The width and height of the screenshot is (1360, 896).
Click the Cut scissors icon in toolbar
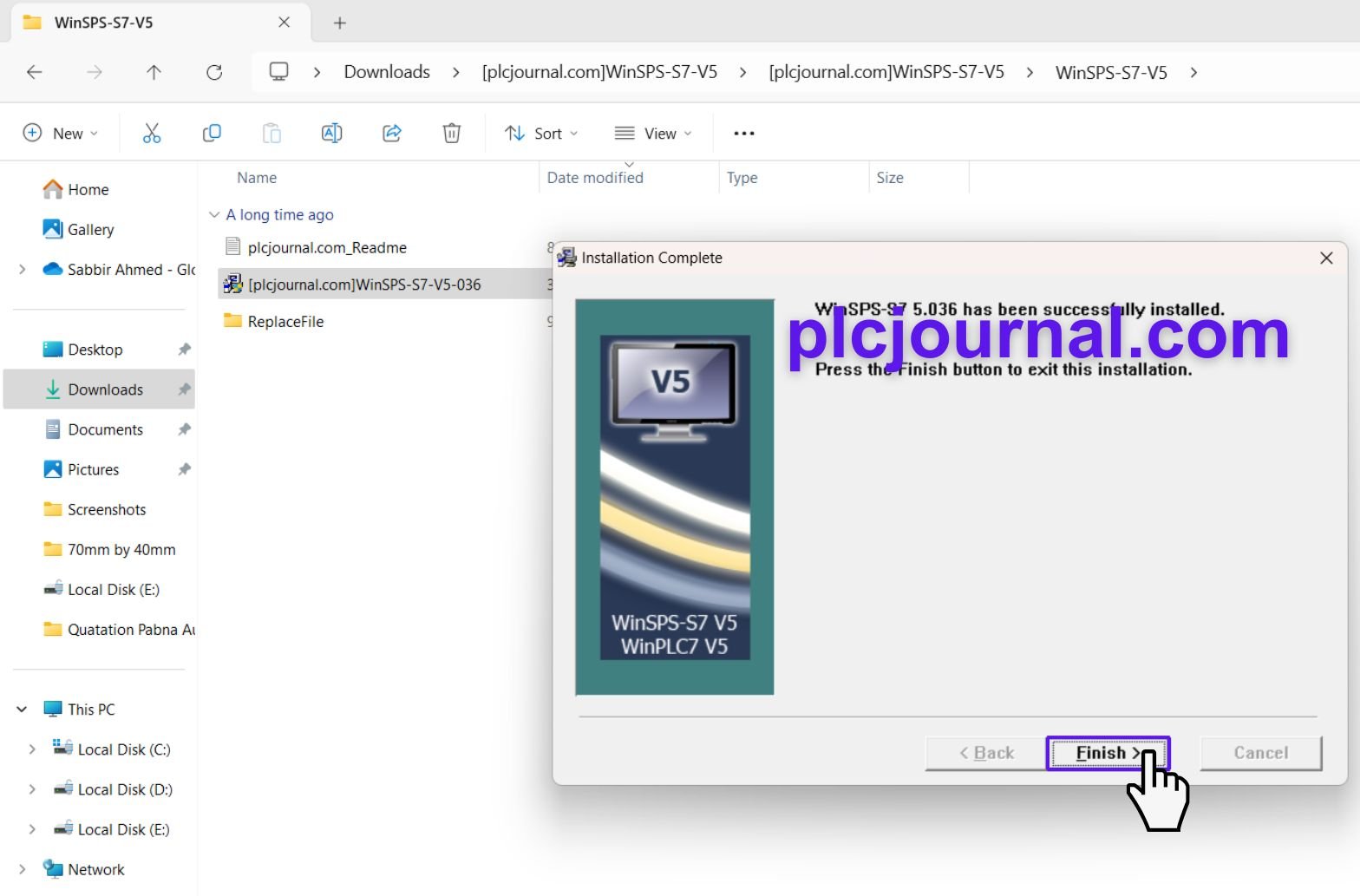tap(152, 133)
